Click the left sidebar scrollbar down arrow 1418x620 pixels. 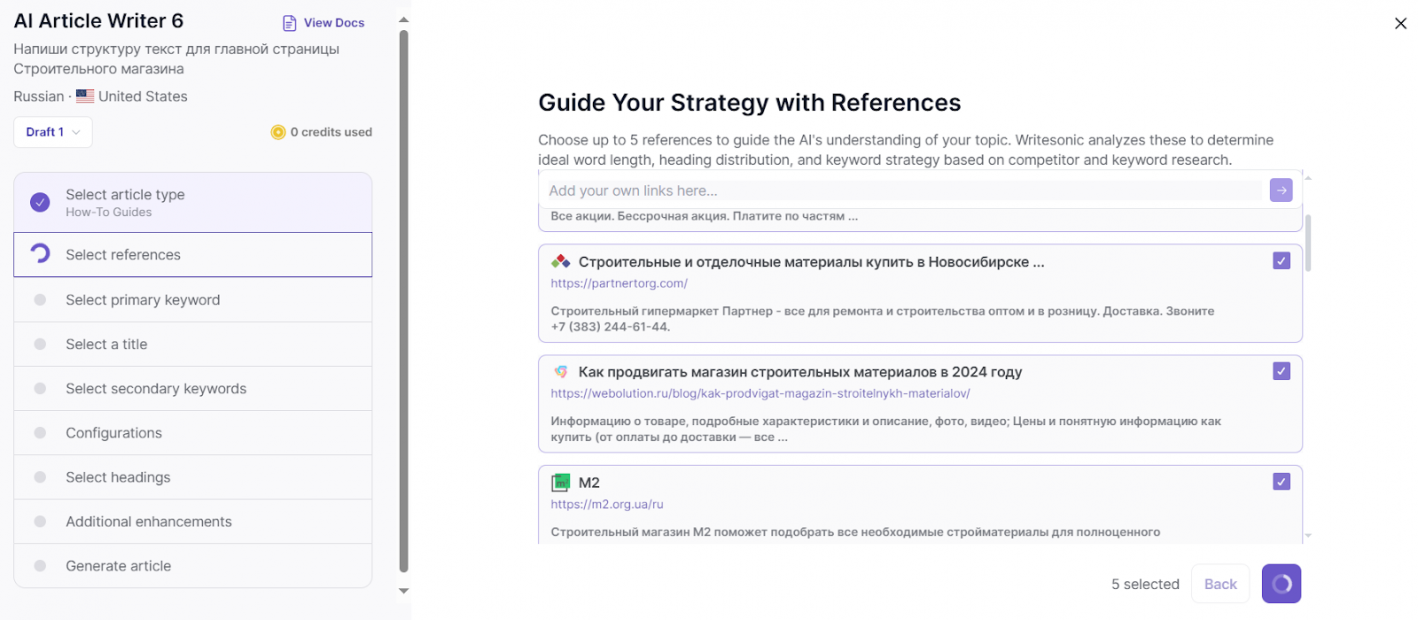click(404, 591)
